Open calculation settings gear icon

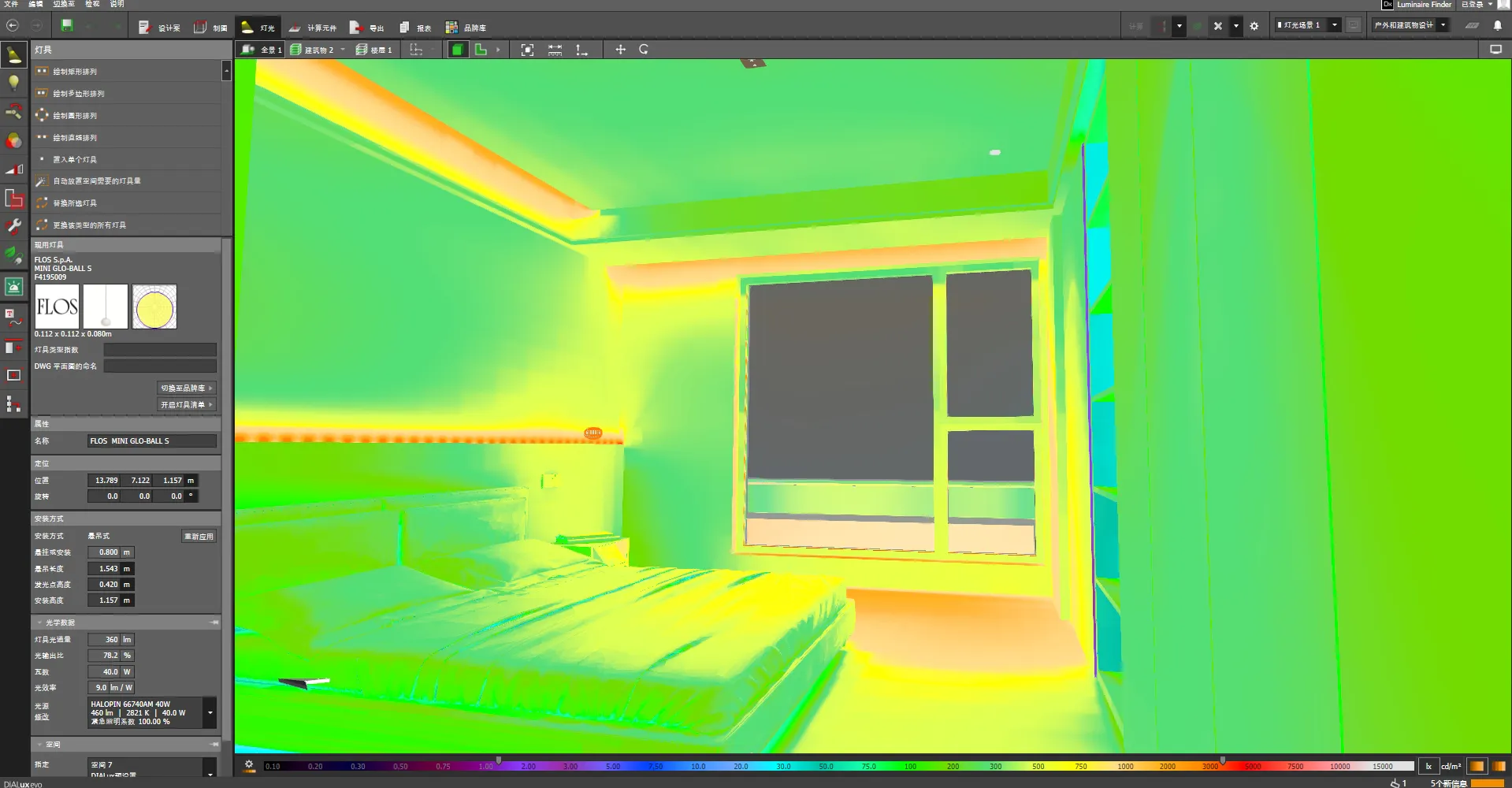tap(1254, 26)
